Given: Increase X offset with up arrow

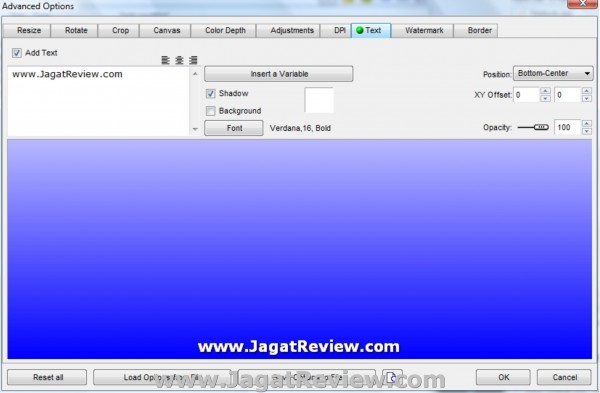Looking at the screenshot, I should tap(545, 91).
